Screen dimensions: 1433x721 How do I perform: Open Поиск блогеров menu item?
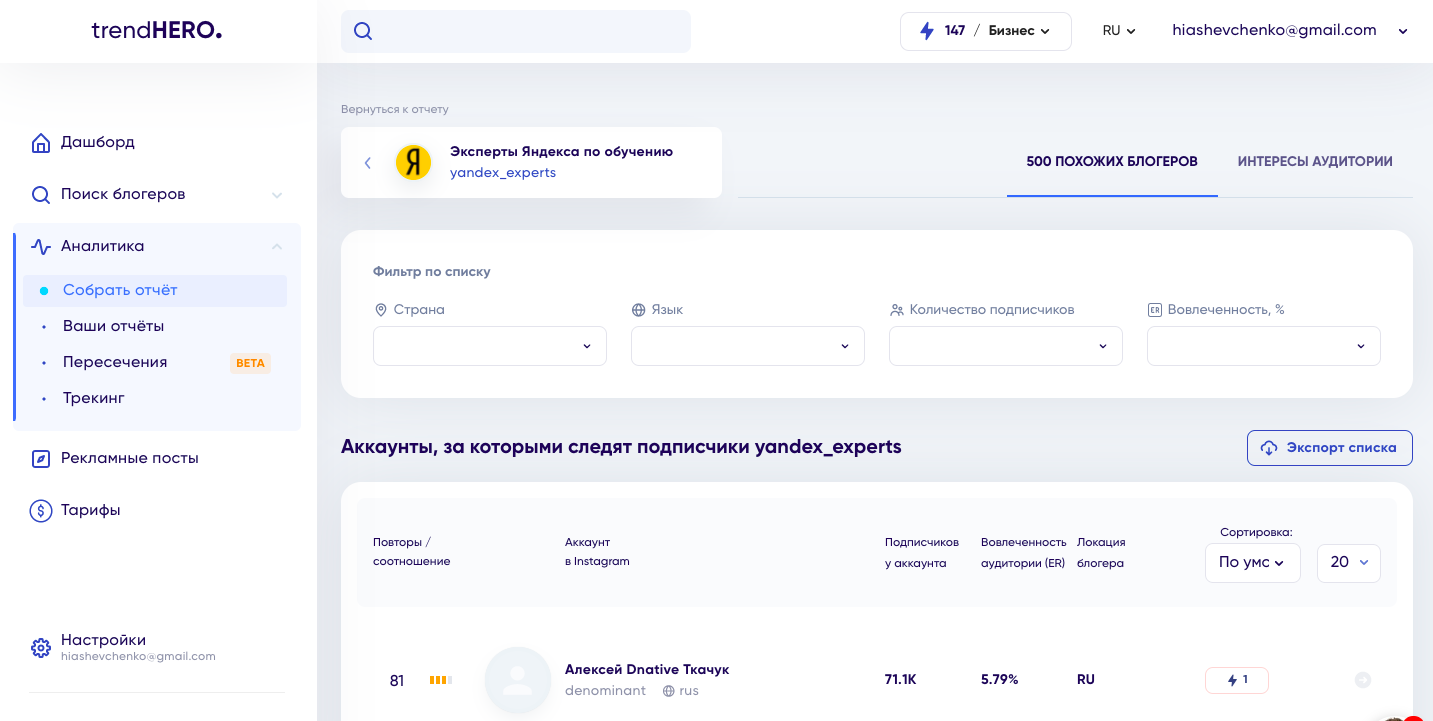(x=123, y=194)
